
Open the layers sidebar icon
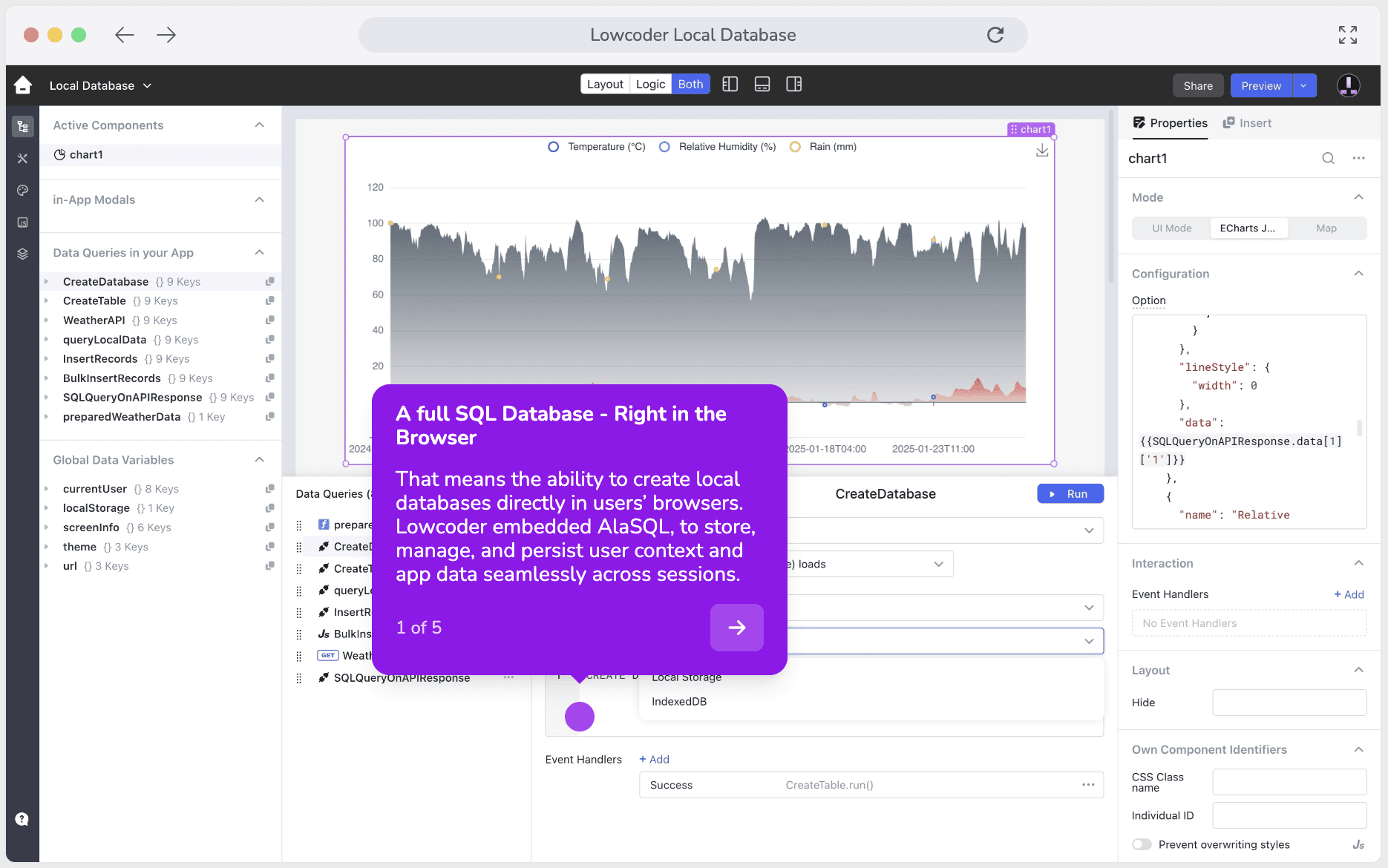pos(22,254)
